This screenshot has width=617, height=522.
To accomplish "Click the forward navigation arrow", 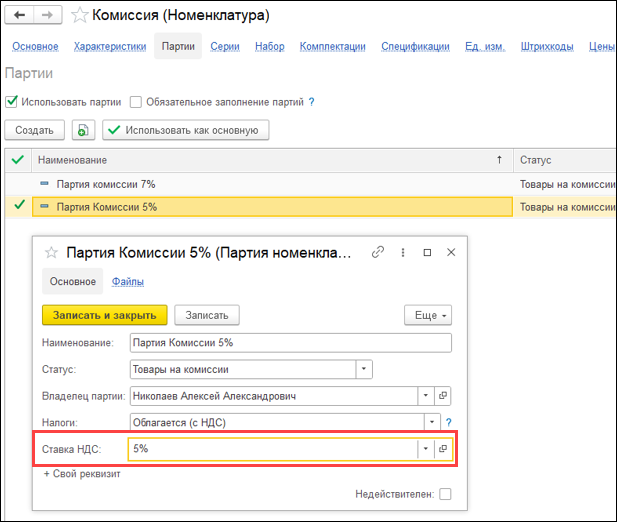I will pyautogui.click(x=49, y=16).
